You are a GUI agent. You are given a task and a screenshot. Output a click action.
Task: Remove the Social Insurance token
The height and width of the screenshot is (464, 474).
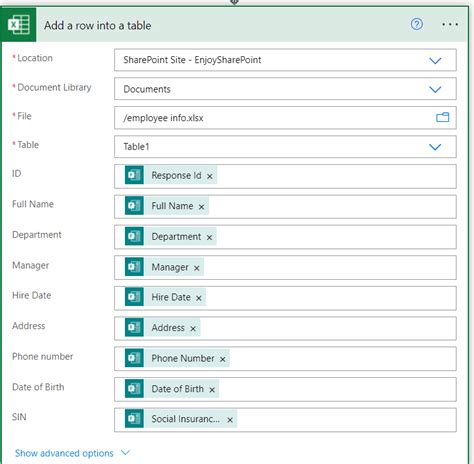[x=230, y=420]
